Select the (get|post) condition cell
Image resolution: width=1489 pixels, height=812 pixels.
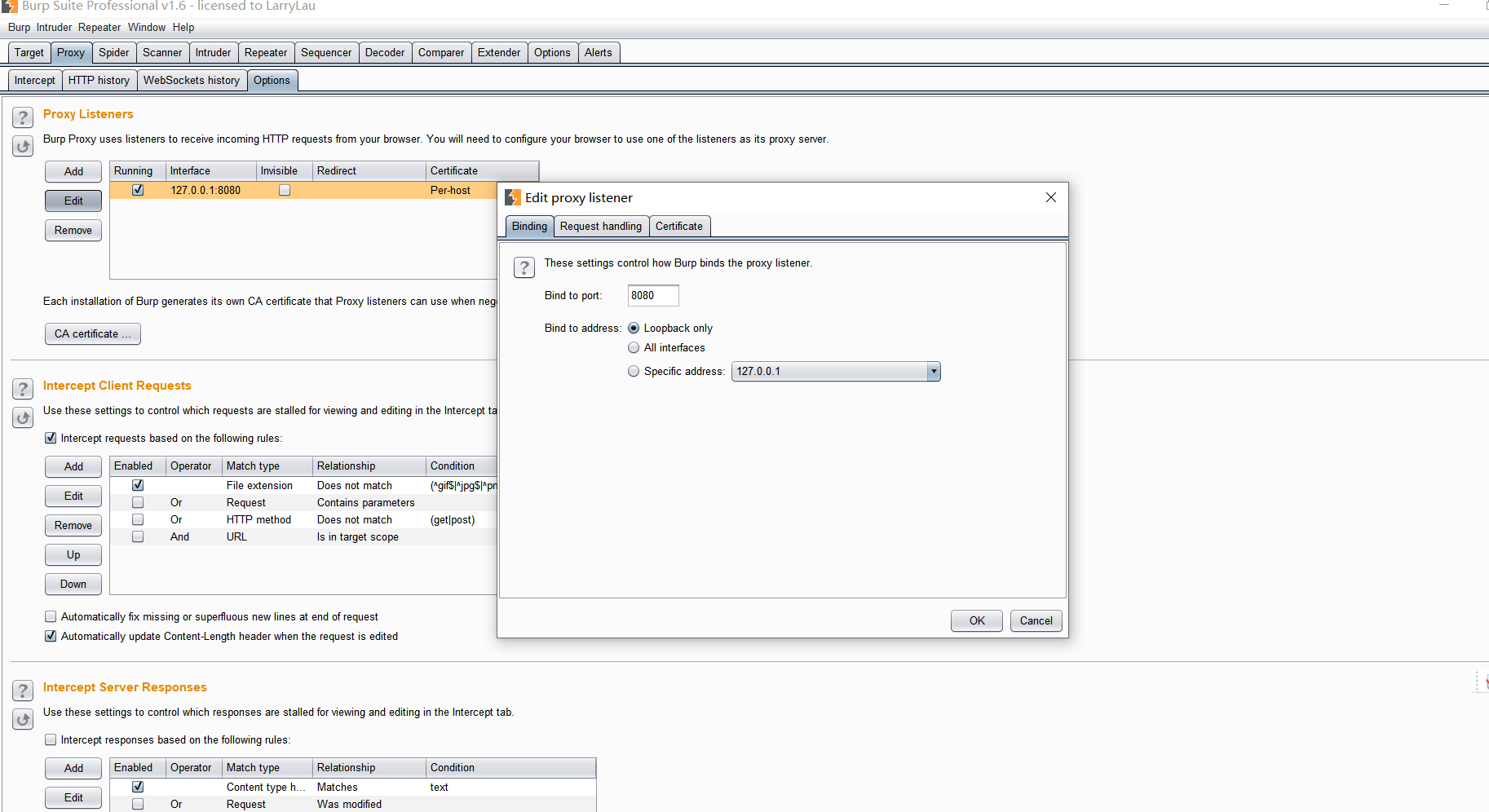click(462, 519)
